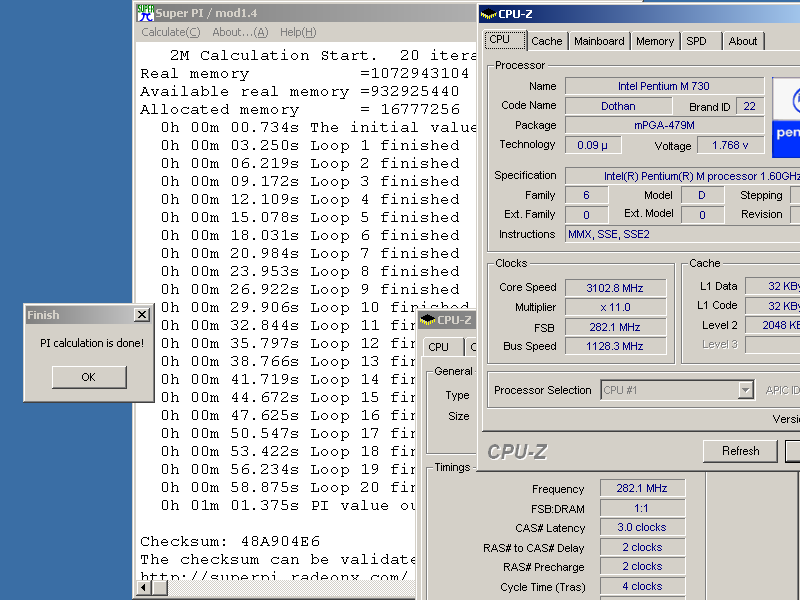Click the Model value D
Viewport: 800px width, 600px height.
click(x=703, y=195)
